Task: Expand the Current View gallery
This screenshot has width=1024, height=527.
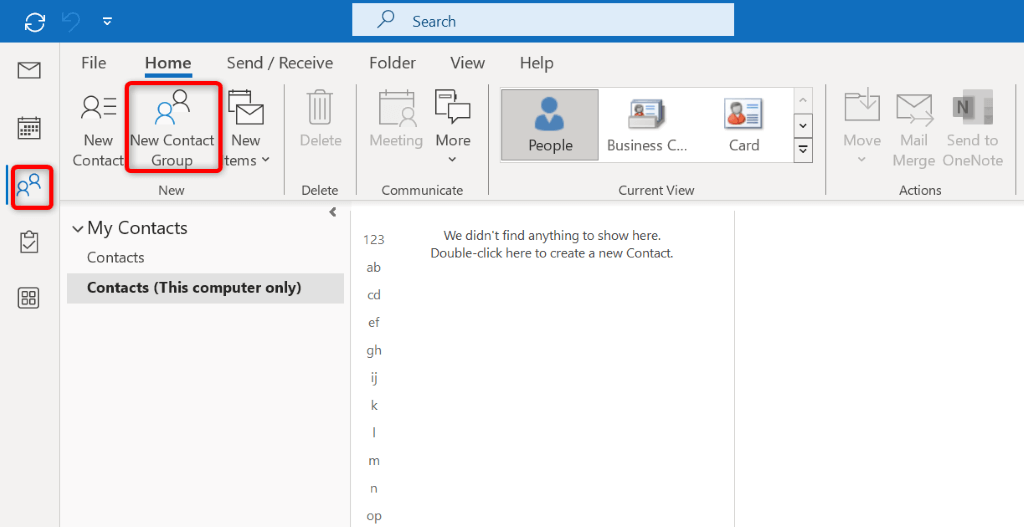Action: point(802,150)
